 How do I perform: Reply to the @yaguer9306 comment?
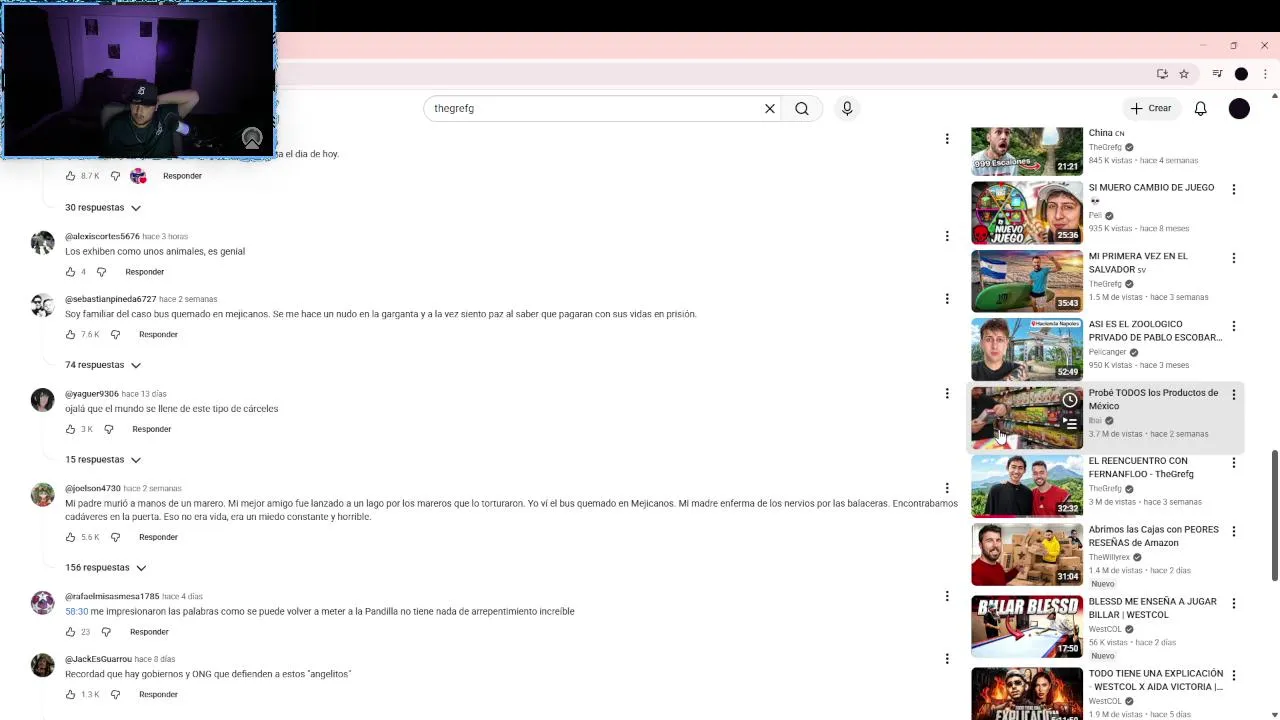152,429
